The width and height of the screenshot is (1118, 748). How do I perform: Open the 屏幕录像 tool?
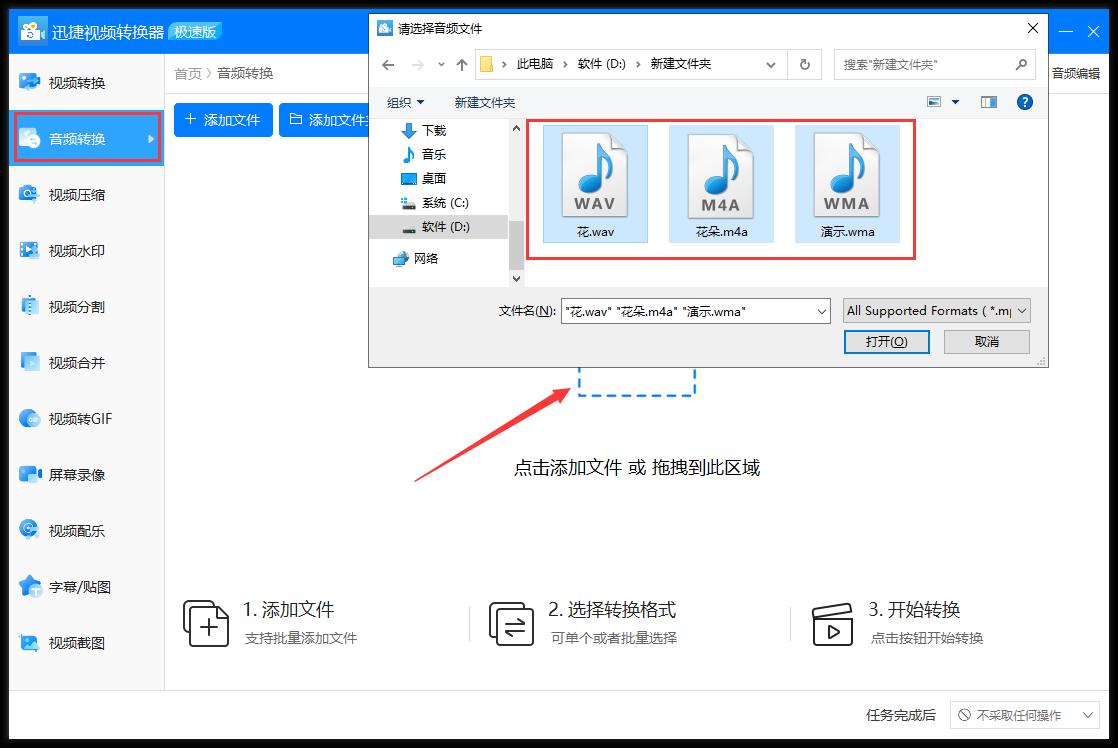tap(70, 475)
